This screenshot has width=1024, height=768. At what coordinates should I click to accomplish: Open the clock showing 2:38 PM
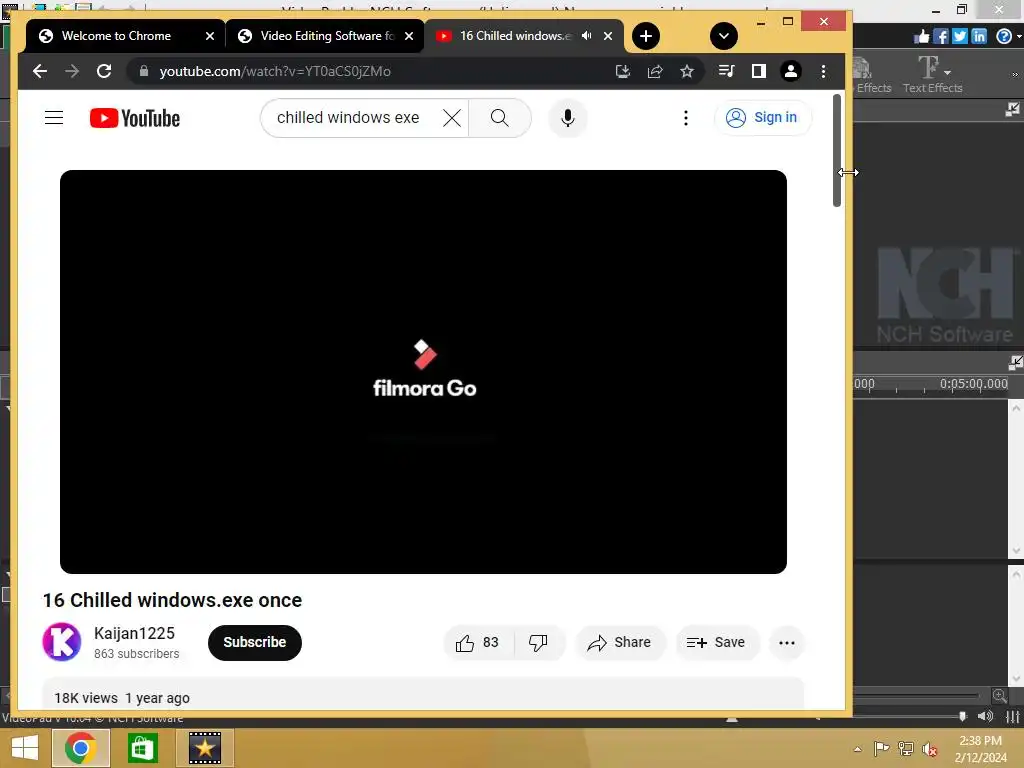click(x=980, y=749)
